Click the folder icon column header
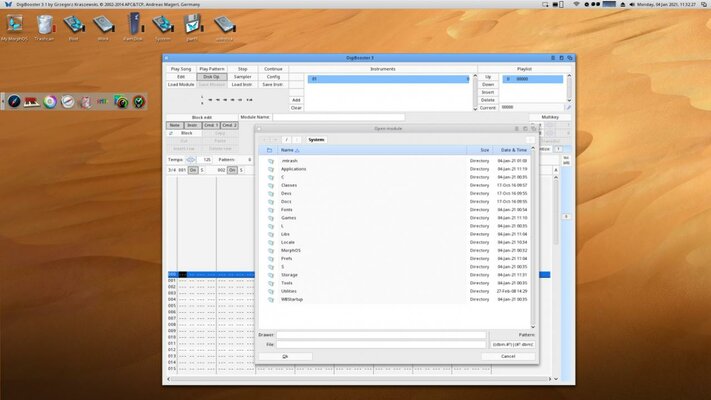 tap(269, 150)
